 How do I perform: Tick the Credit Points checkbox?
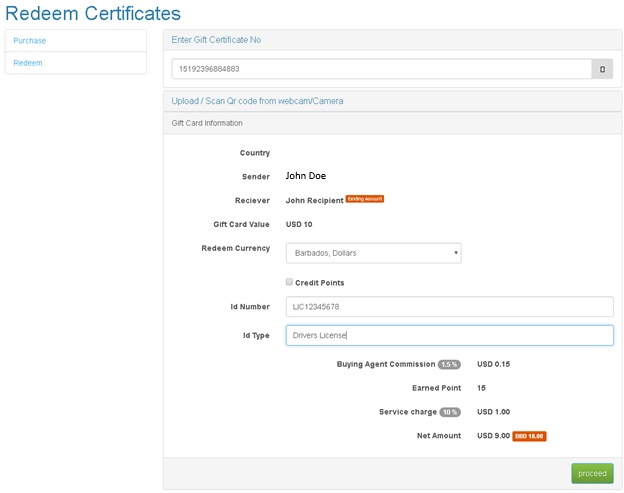coord(289,282)
